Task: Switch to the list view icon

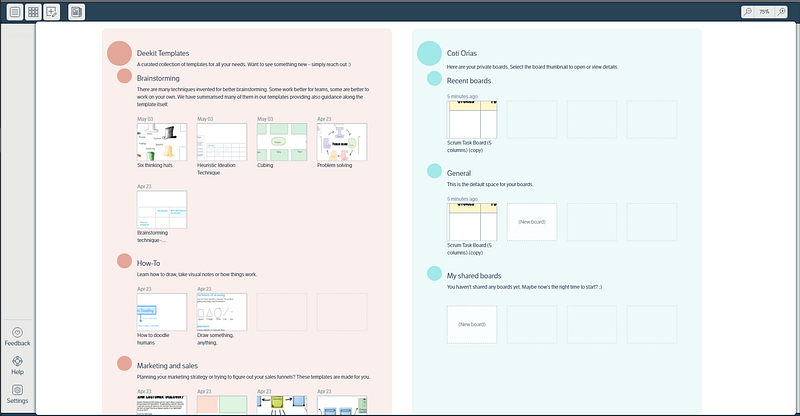Action: click(15, 12)
